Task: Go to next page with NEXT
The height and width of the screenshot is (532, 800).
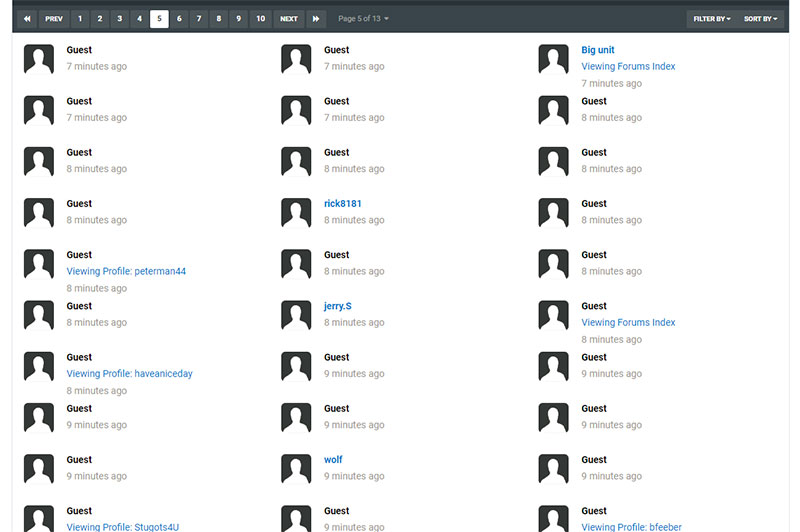Action: pos(289,19)
